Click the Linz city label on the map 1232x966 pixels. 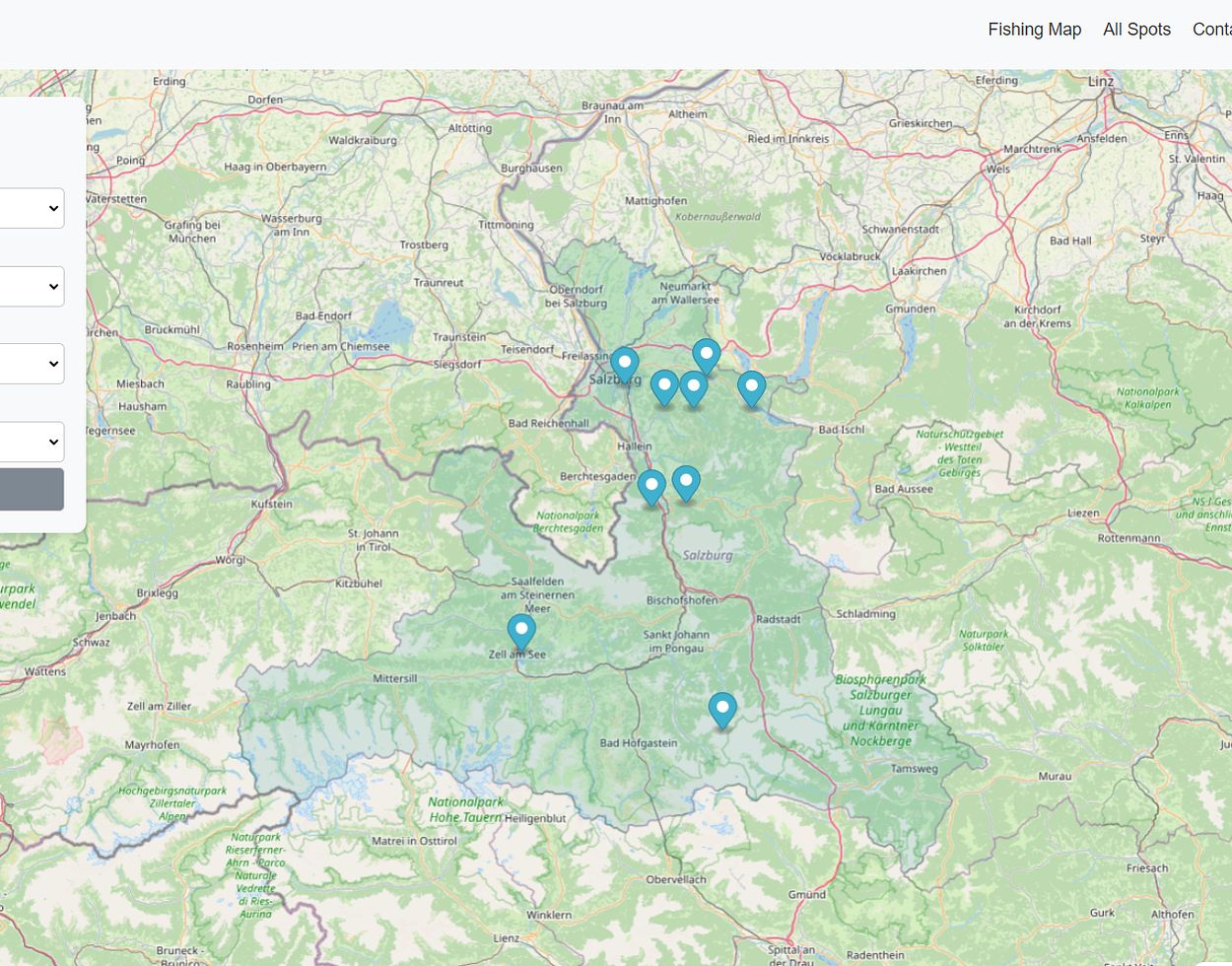(x=1100, y=82)
